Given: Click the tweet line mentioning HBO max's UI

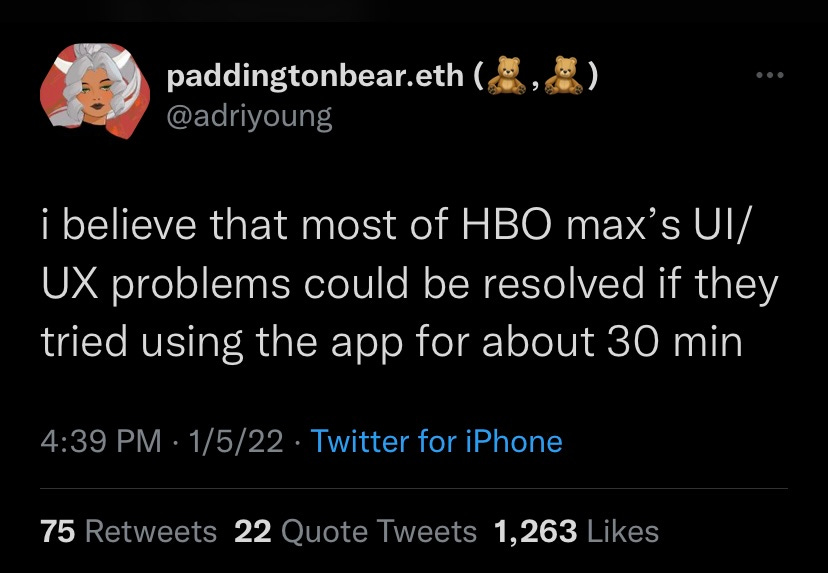Looking at the screenshot, I should click(392, 226).
